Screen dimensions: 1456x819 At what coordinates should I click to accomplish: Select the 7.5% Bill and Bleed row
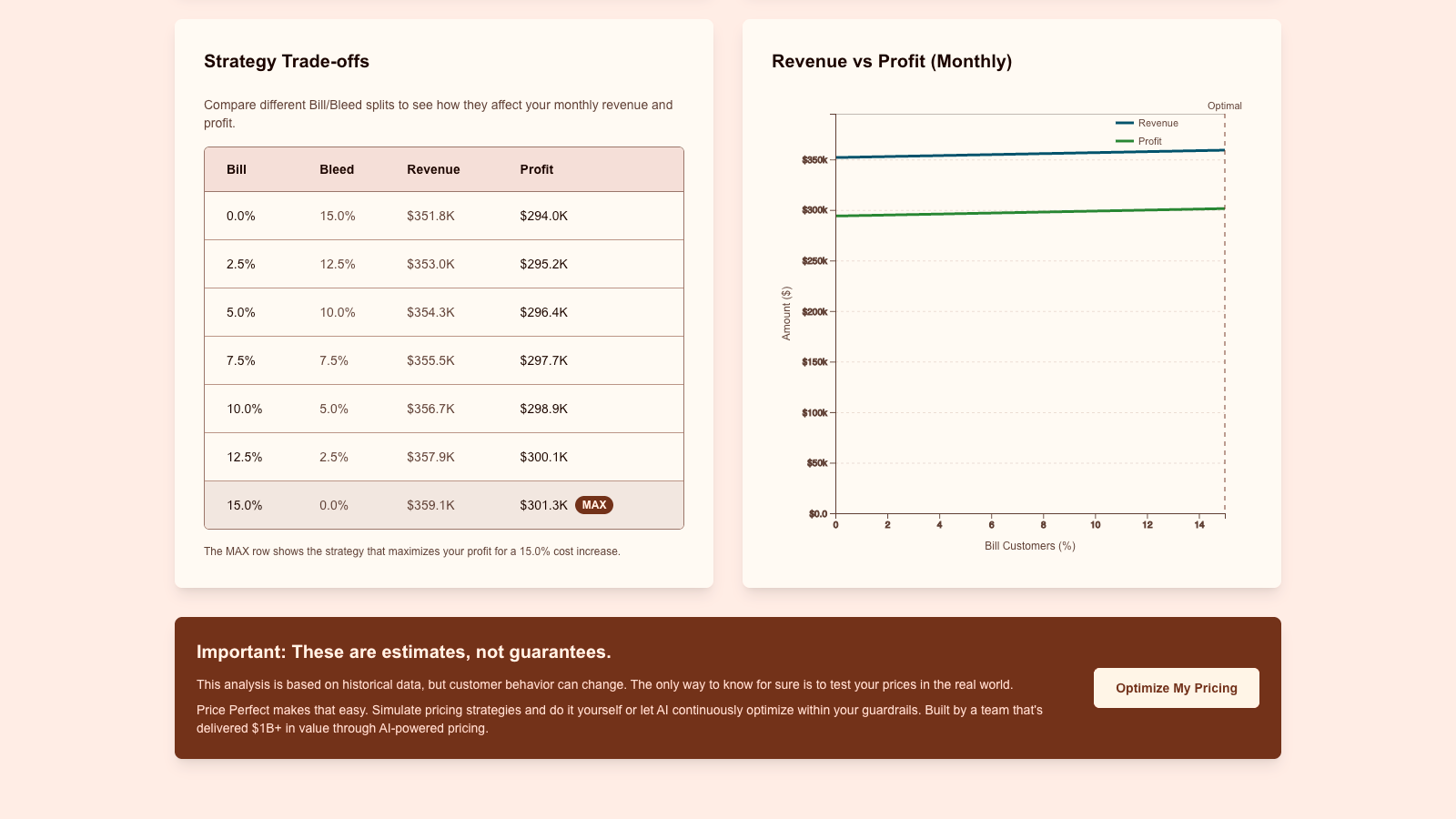point(443,360)
